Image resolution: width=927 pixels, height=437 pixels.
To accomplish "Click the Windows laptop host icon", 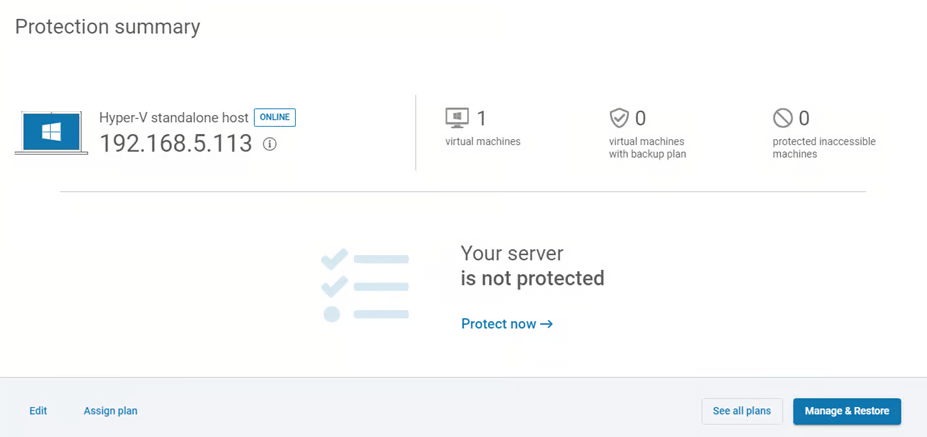I will 51,133.
